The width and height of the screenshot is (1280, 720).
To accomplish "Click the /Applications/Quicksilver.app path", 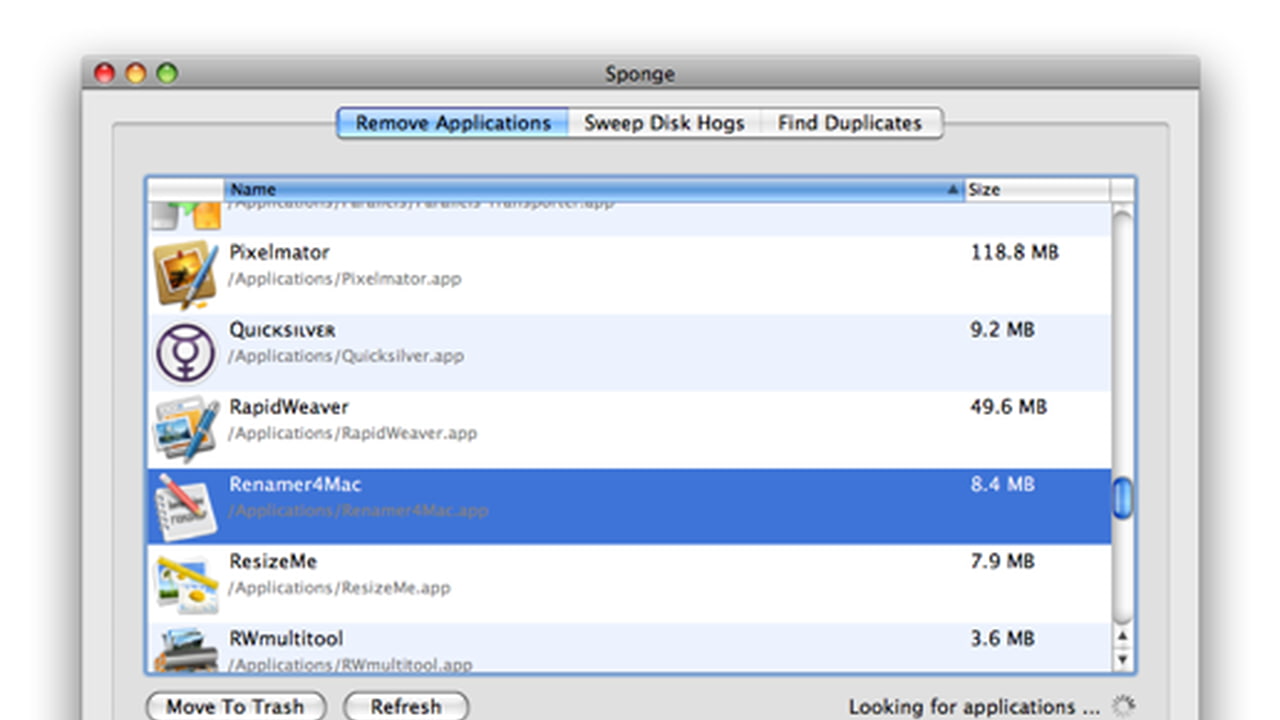I will (346, 356).
